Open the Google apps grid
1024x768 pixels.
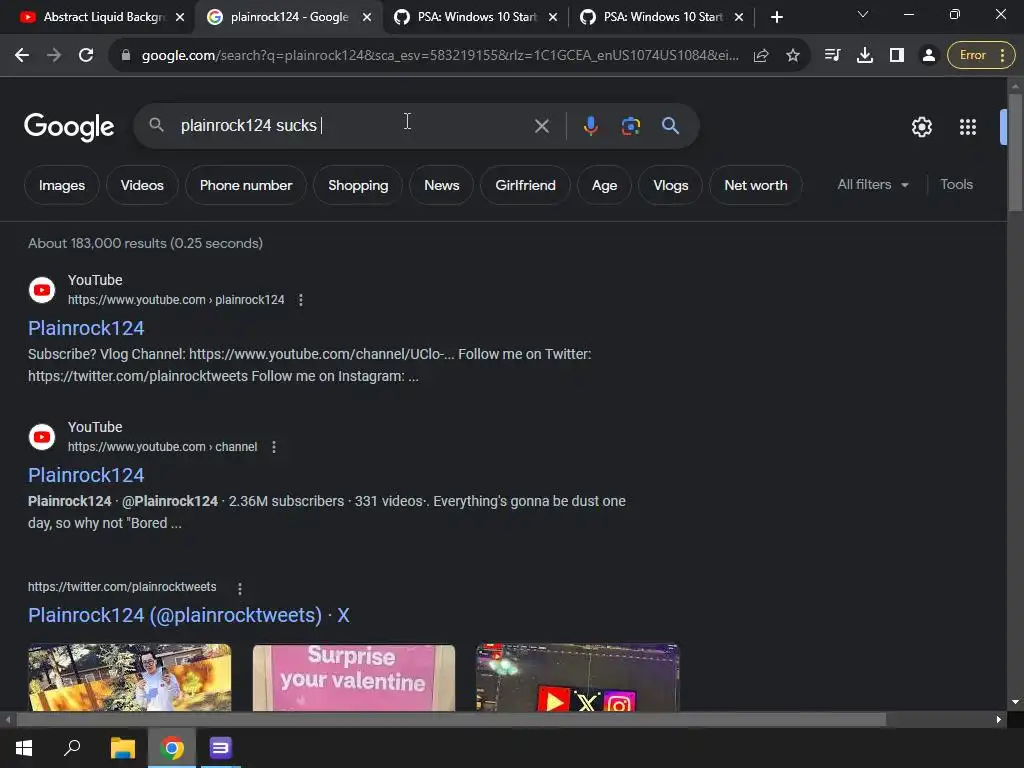coord(967,127)
